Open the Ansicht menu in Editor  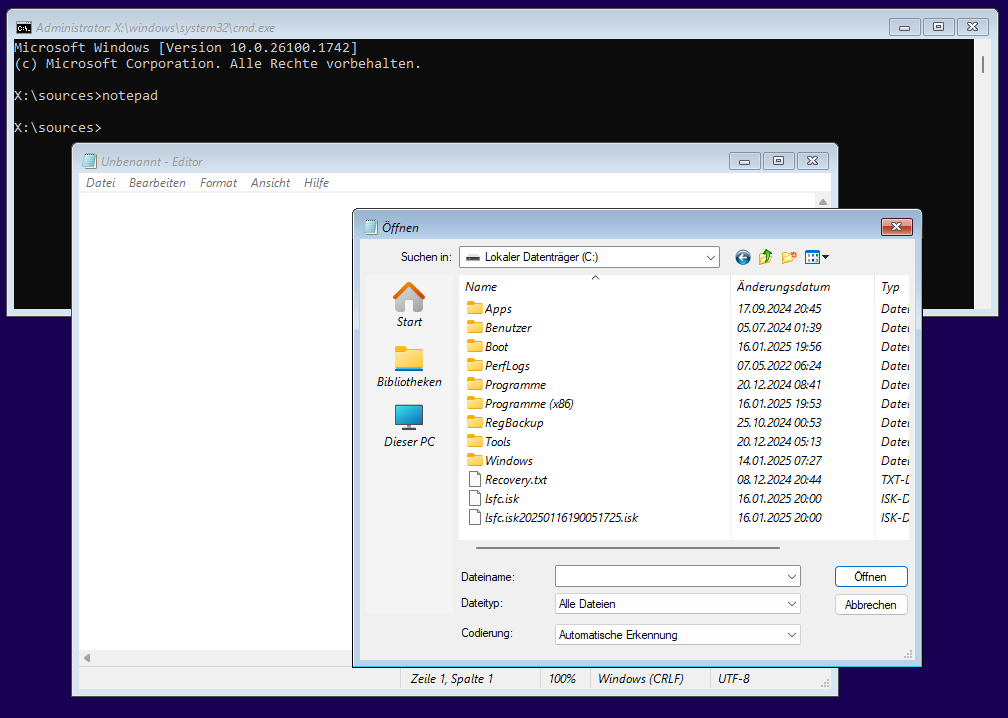271,183
